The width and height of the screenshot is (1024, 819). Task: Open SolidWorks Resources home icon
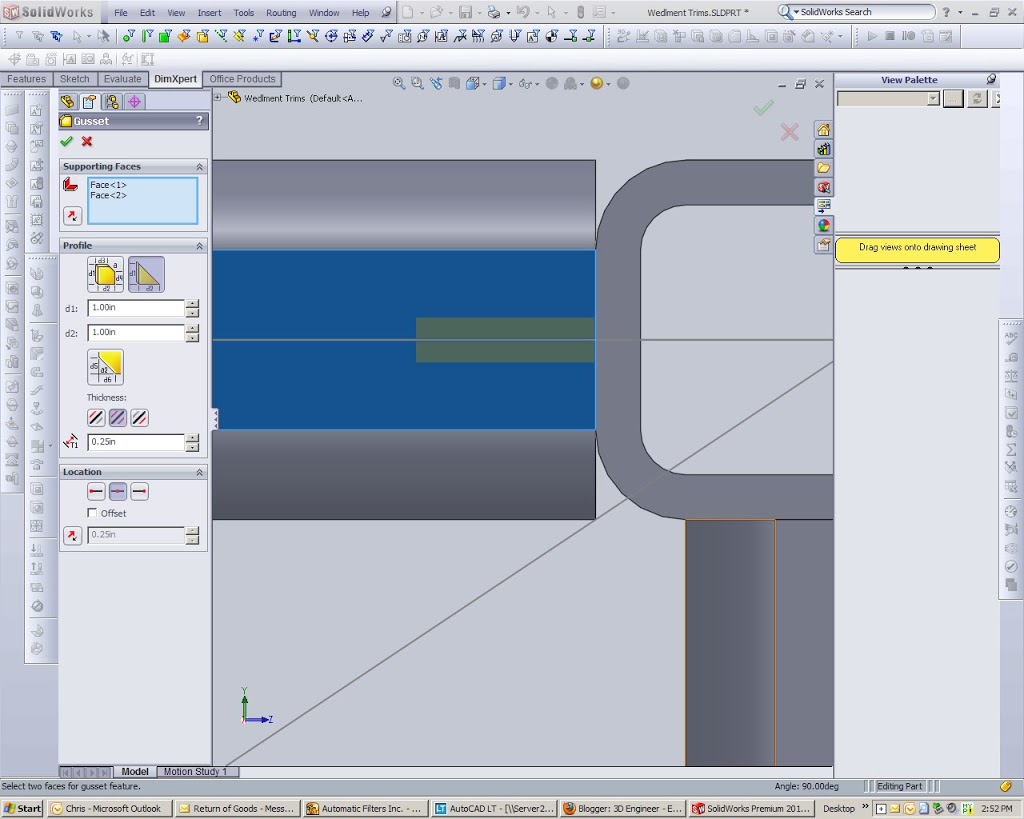click(x=823, y=130)
